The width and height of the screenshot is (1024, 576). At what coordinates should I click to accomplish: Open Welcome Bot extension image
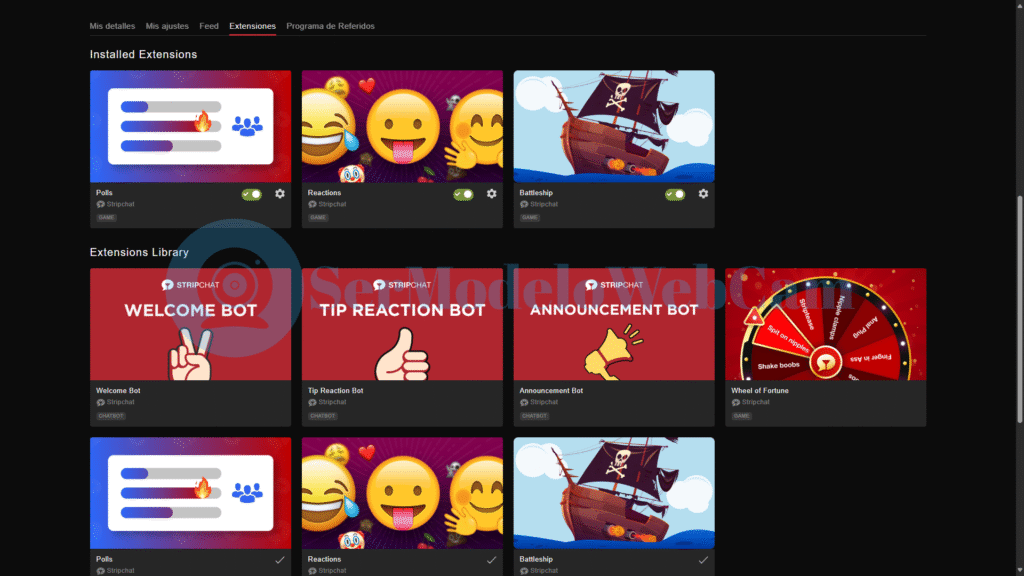point(190,324)
